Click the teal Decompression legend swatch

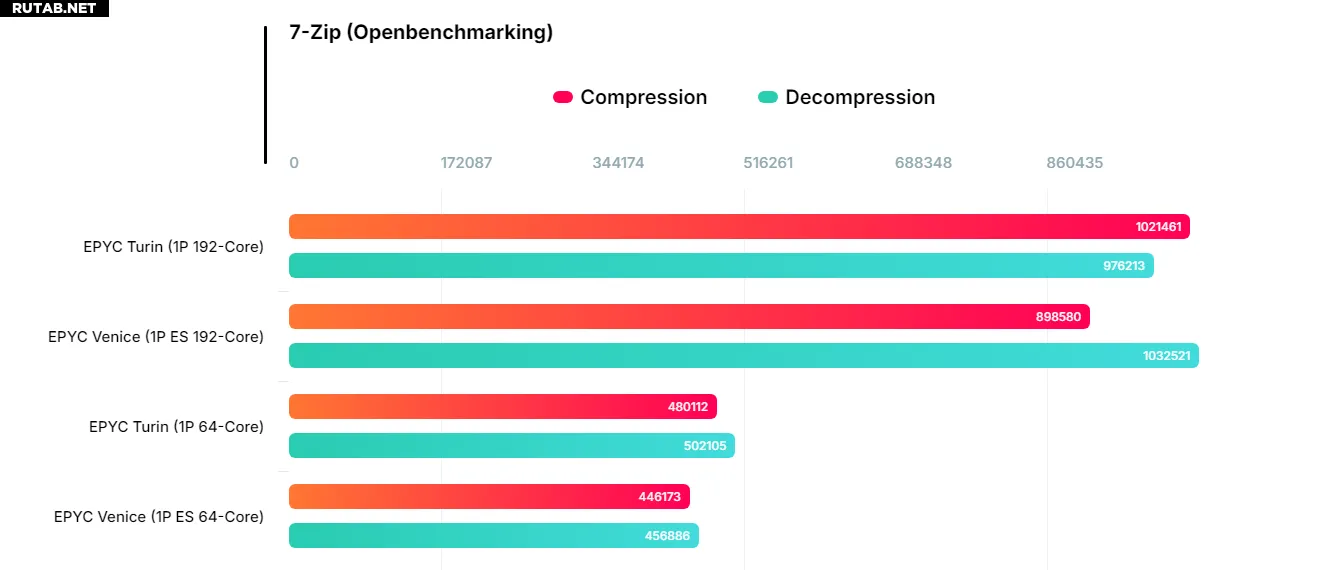point(768,97)
